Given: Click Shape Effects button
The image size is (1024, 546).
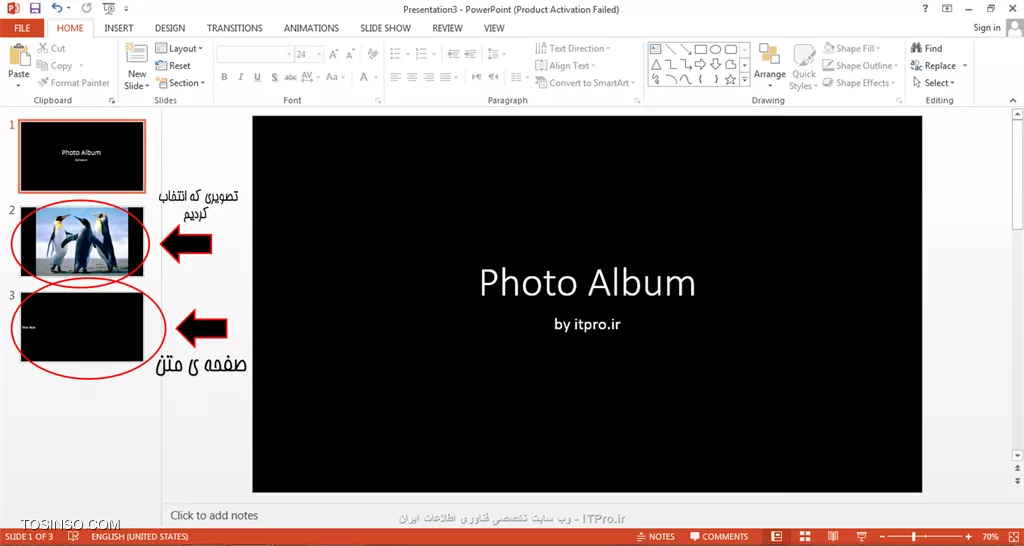Looking at the screenshot, I should (x=857, y=83).
